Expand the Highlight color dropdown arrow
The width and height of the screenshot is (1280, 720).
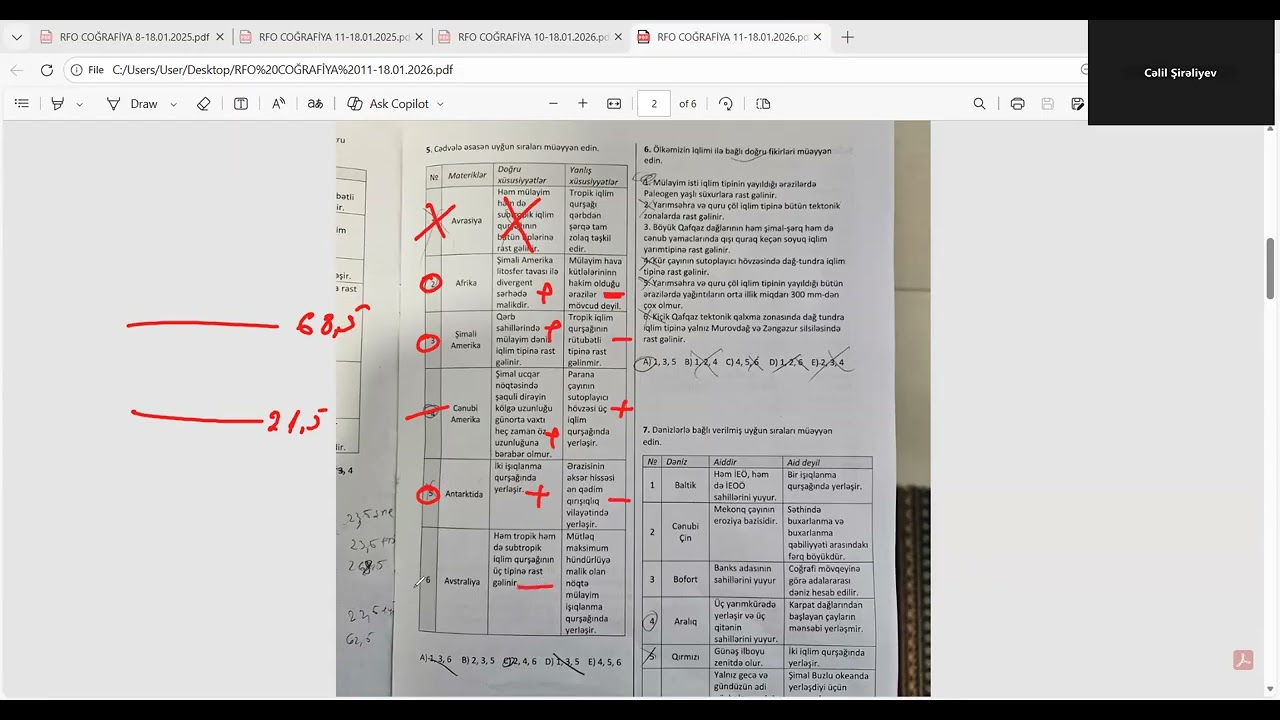pos(80,104)
